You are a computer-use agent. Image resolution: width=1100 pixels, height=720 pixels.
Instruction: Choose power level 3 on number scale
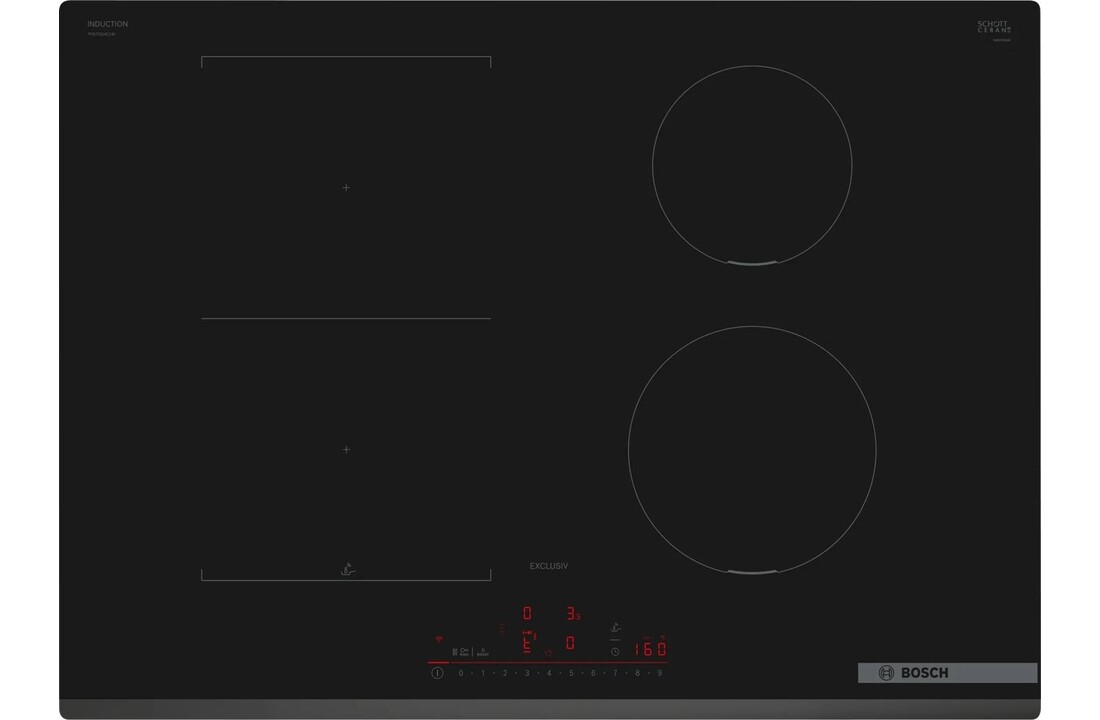point(527,673)
